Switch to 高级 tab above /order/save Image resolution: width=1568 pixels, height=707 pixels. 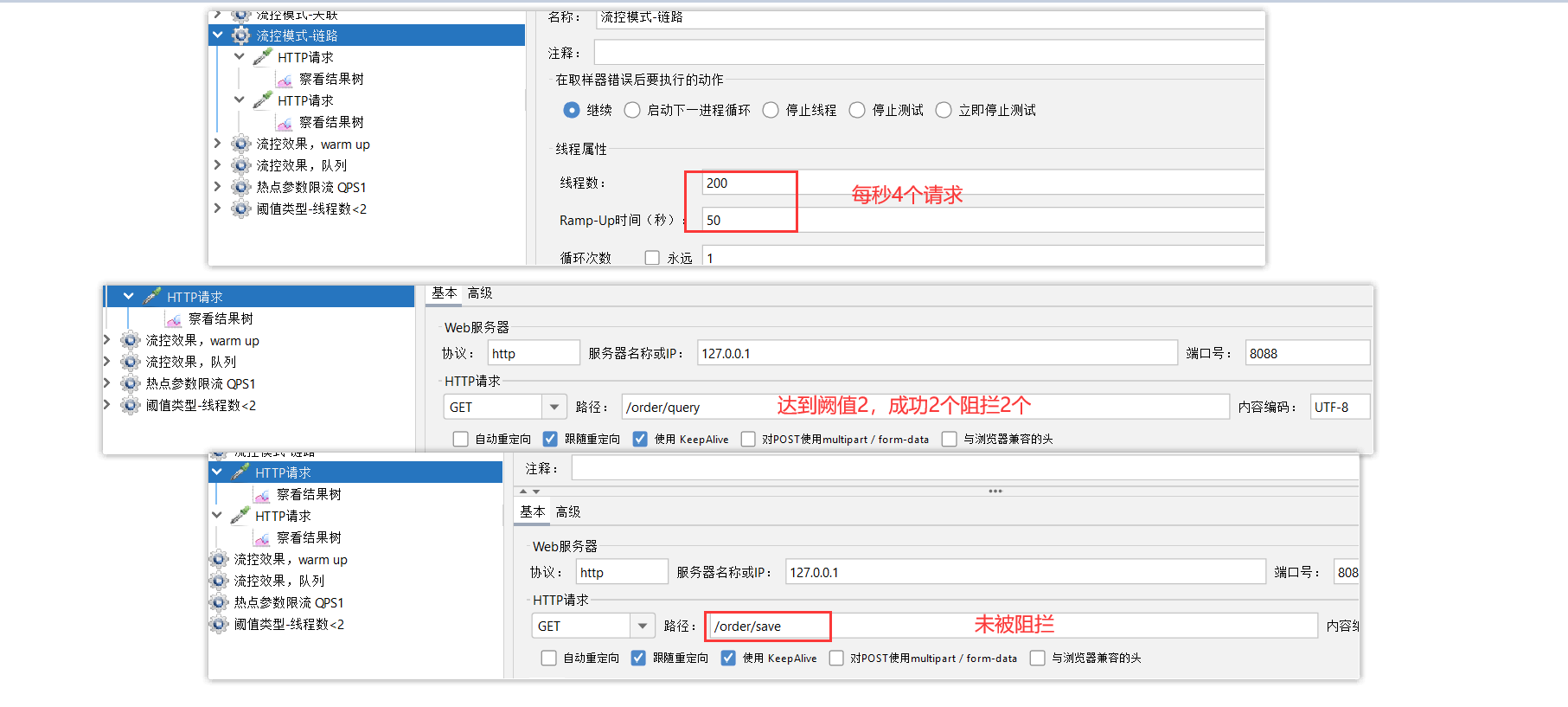[x=568, y=512]
